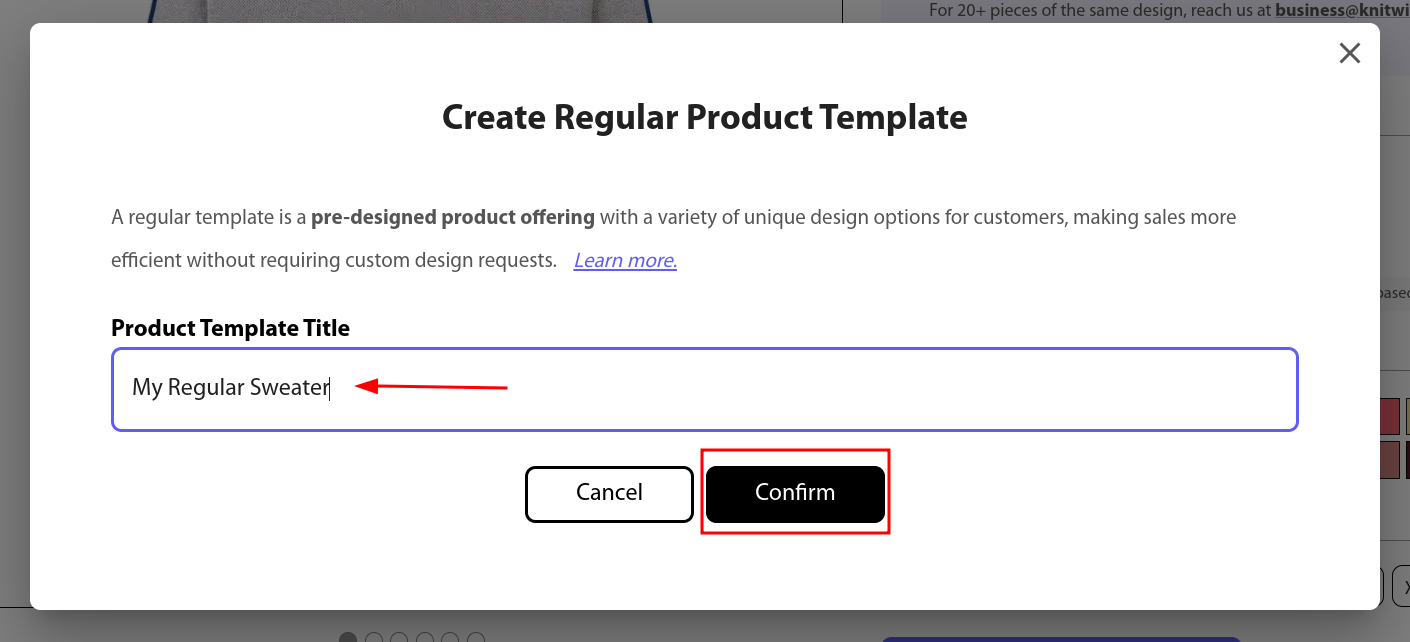Select the last carousel dot
Screen dimensions: 1410x642
[x=476, y=638]
